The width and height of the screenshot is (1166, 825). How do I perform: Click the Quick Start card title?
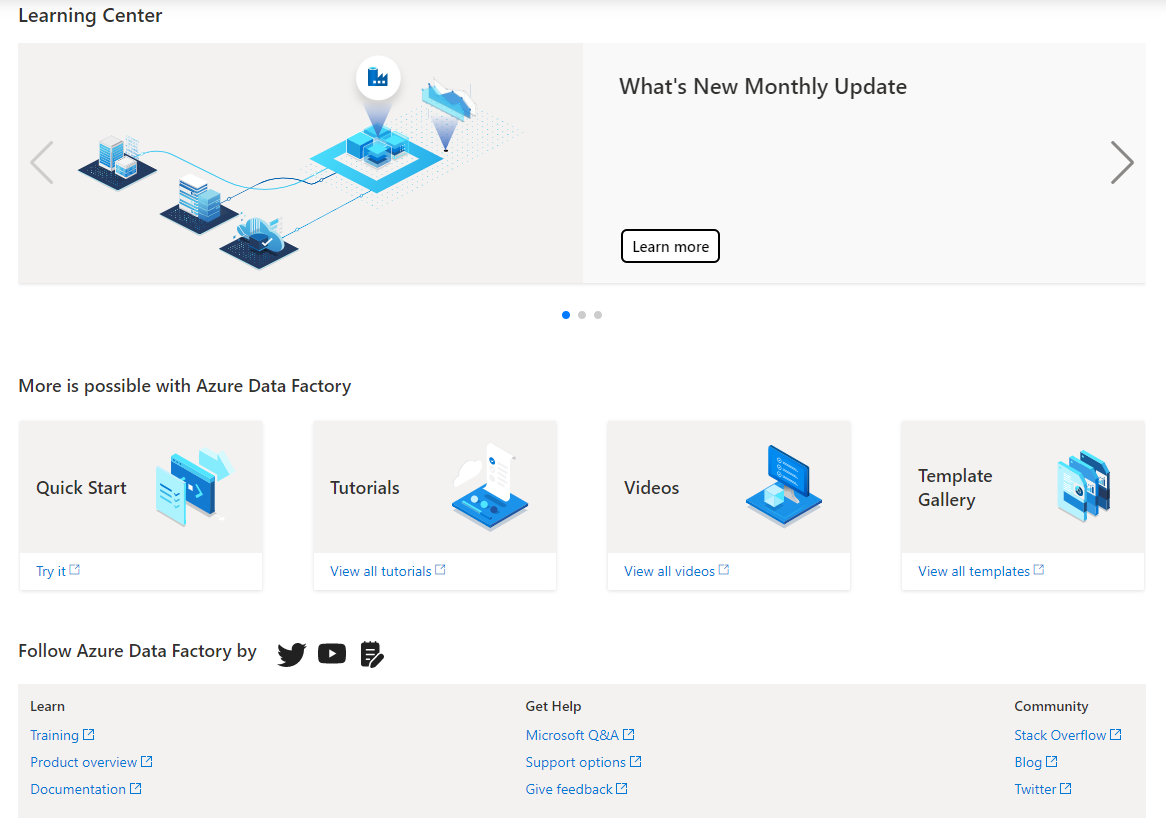(81, 488)
